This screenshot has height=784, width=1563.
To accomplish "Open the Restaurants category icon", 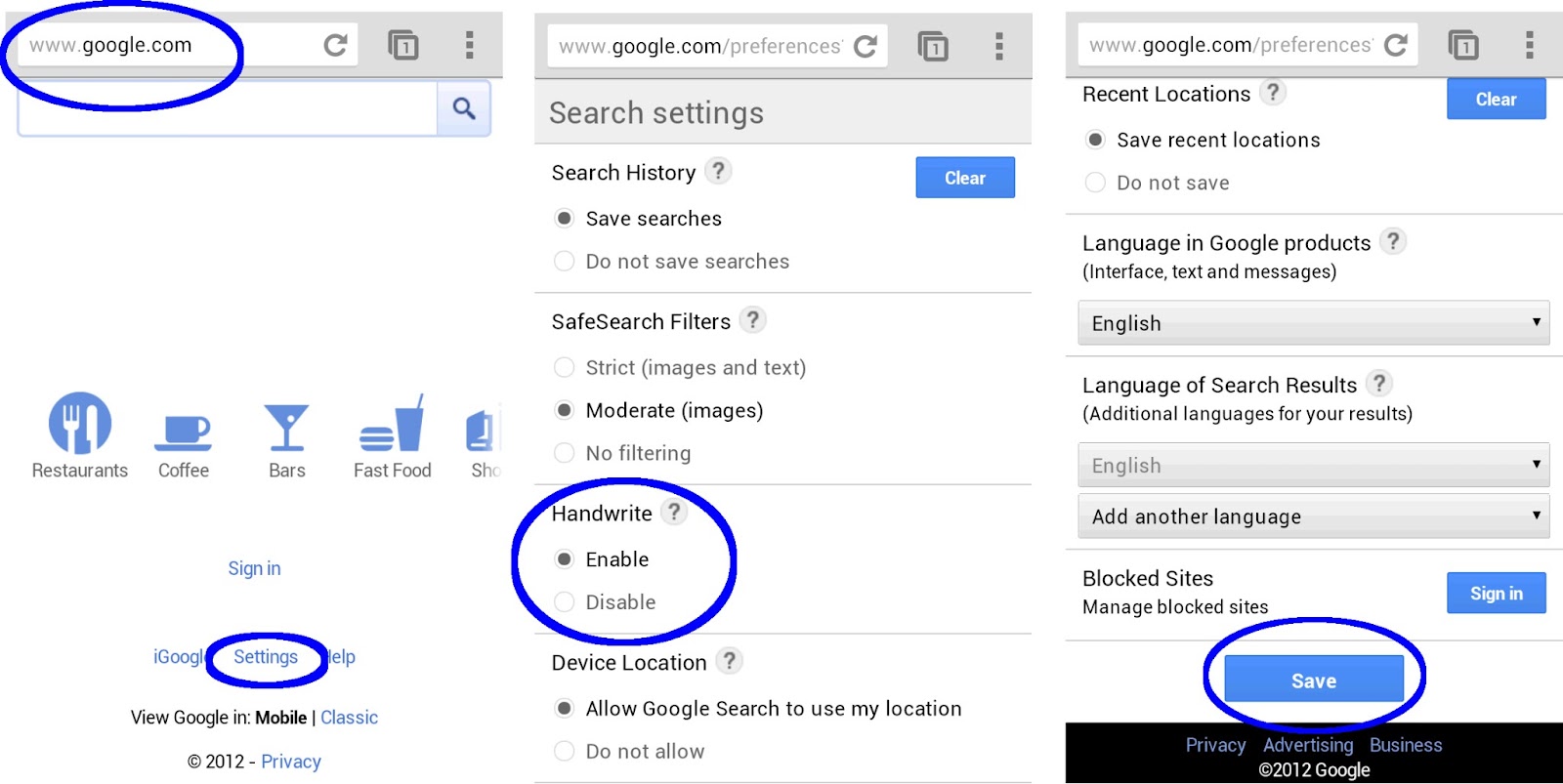I will tap(80, 424).
